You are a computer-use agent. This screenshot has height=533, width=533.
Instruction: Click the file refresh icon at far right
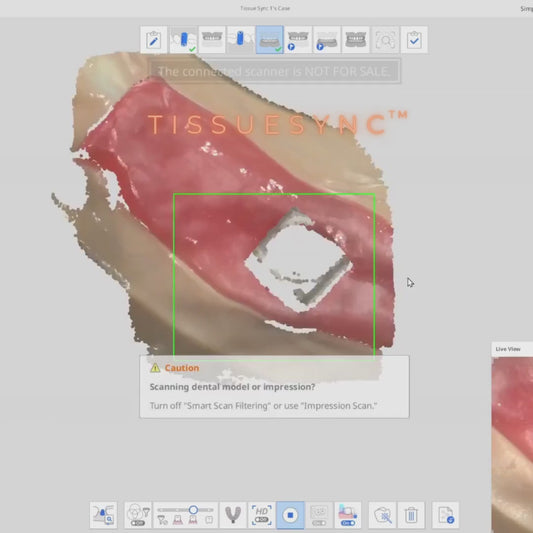[446, 515]
